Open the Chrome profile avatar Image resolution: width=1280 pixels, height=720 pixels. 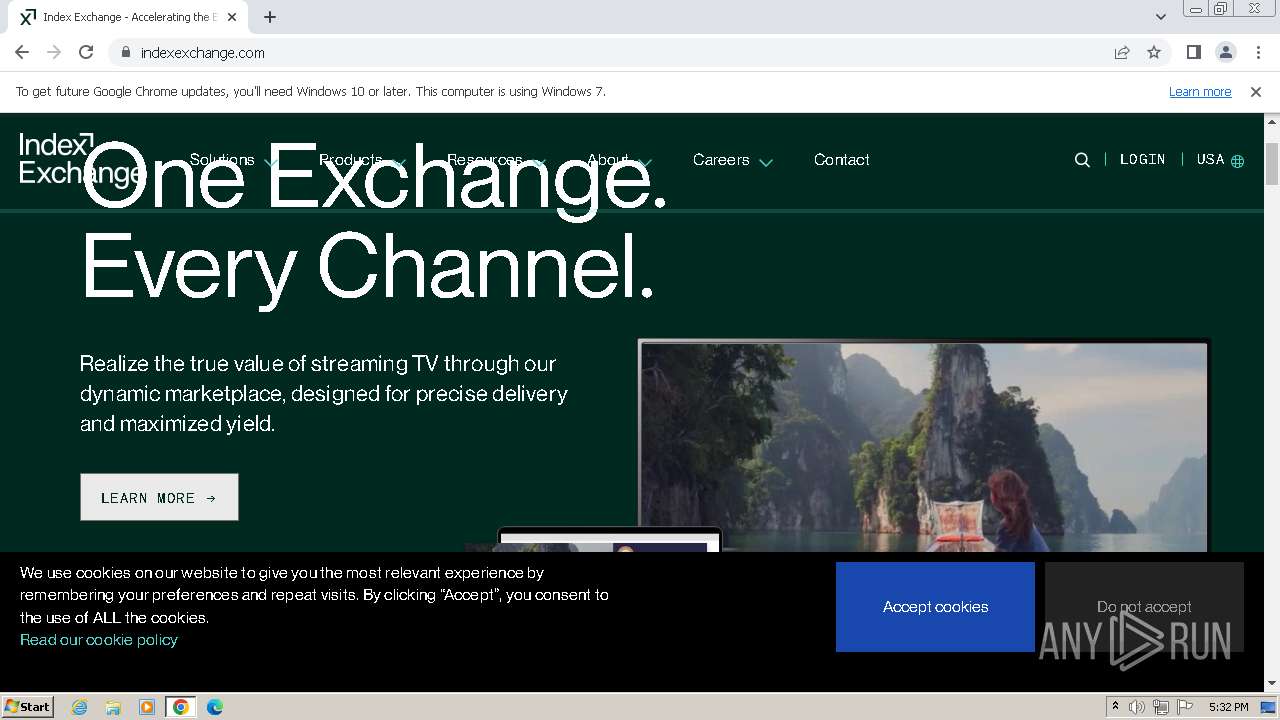pyautogui.click(x=1226, y=52)
